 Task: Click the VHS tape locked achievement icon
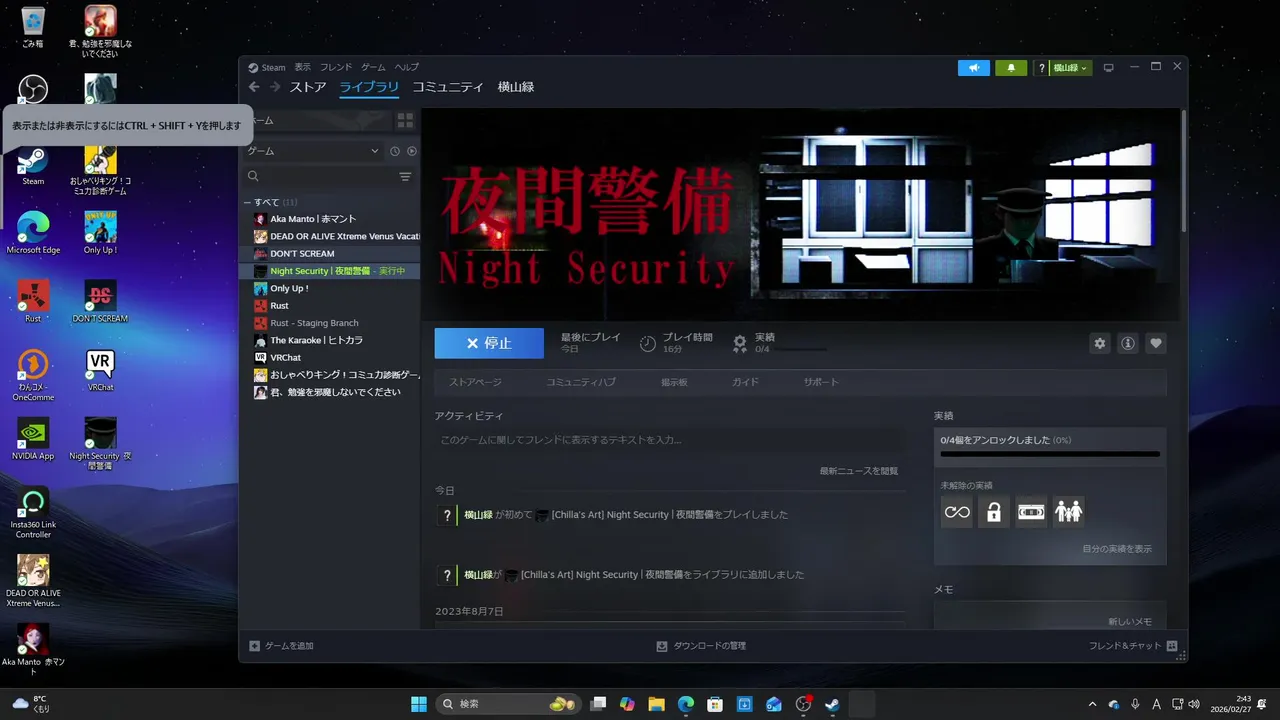point(1031,512)
